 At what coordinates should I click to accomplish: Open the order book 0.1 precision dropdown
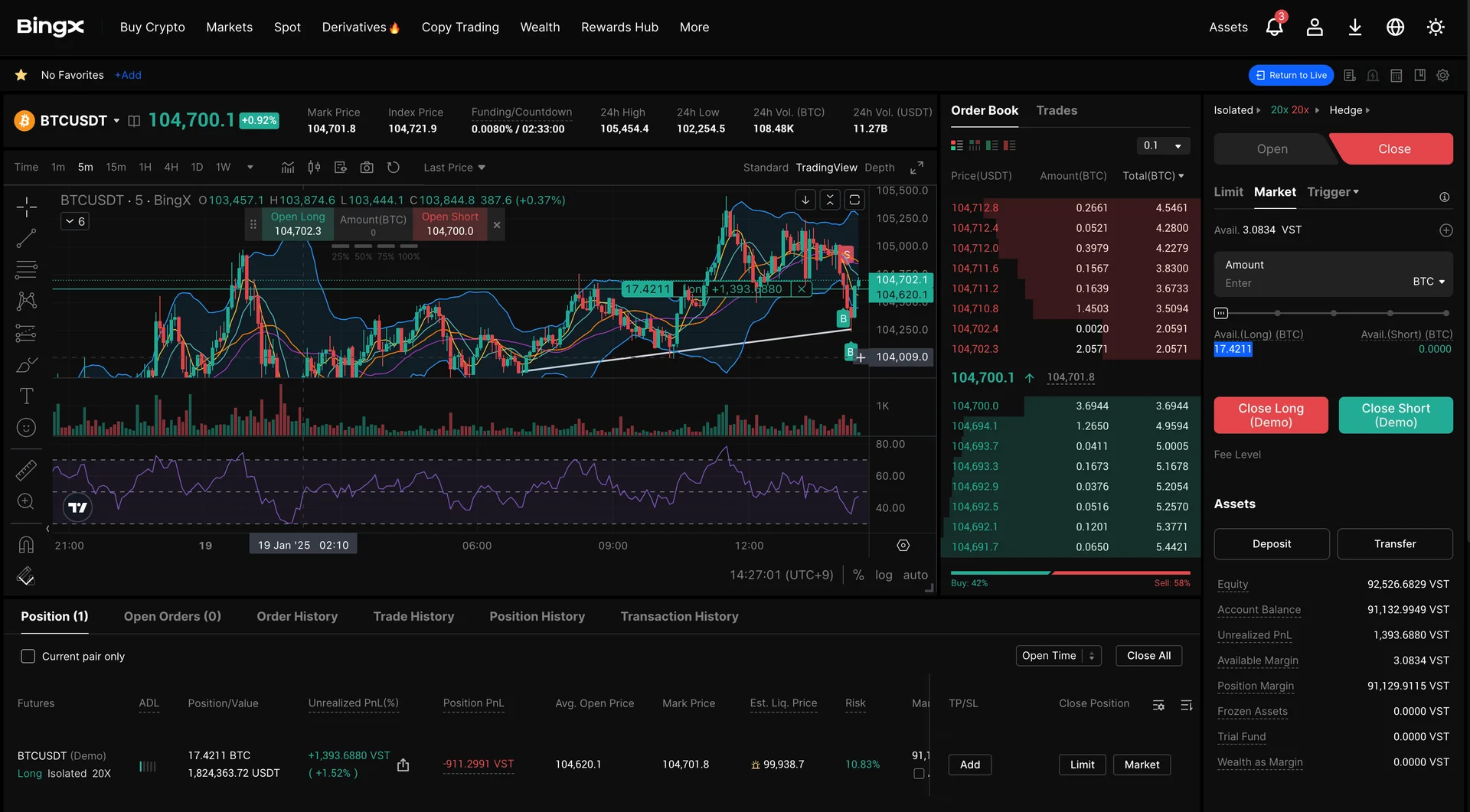click(1162, 145)
